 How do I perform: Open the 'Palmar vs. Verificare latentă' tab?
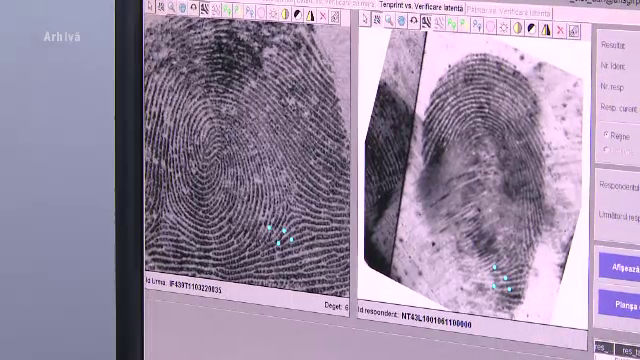508,12
